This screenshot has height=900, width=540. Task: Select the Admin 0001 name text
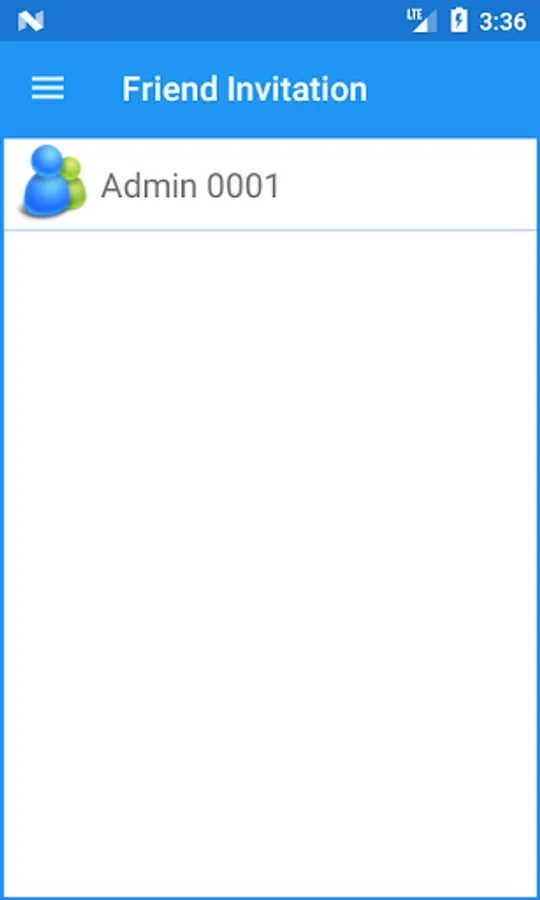coord(190,186)
